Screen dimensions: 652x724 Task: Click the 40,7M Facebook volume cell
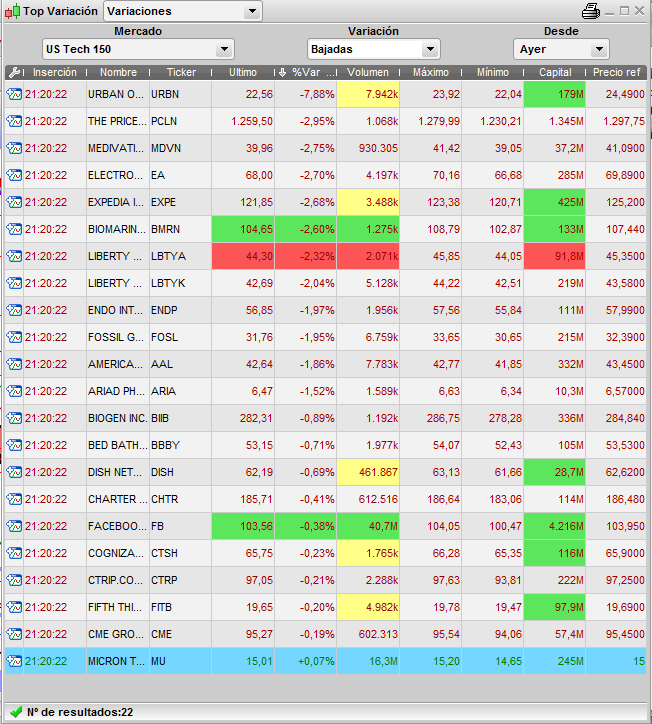click(x=368, y=526)
